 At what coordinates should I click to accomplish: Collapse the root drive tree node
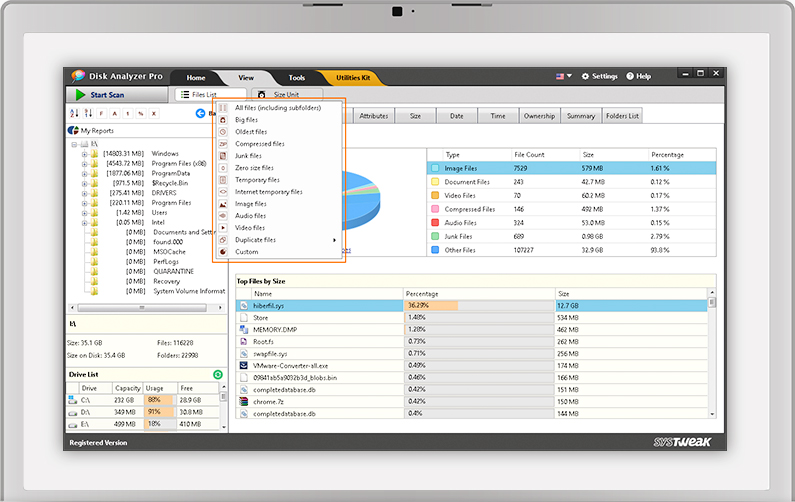click(x=74, y=144)
